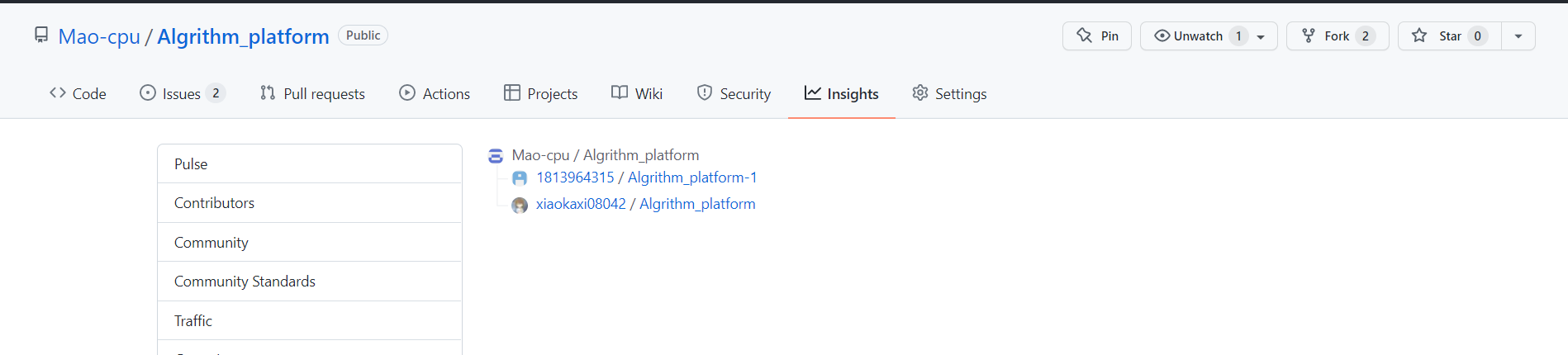Toggle Unwatch for this repository
Viewport: 1568px width, 355px height.
pos(1190,36)
